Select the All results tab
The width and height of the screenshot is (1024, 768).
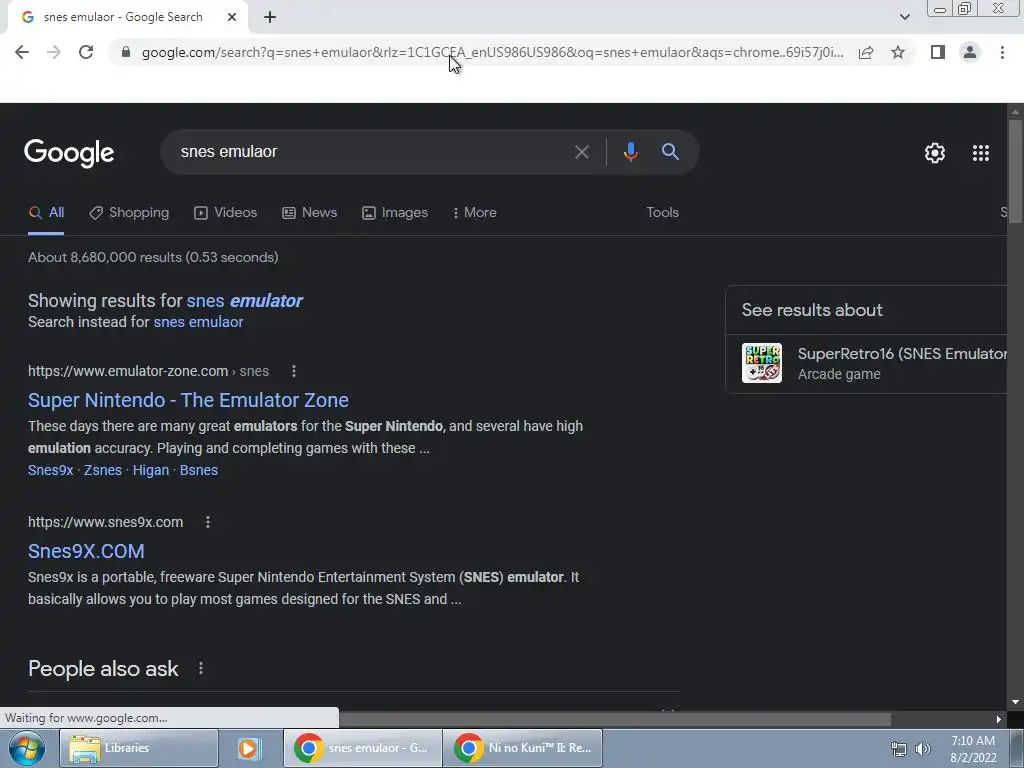(x=46, y=213)
